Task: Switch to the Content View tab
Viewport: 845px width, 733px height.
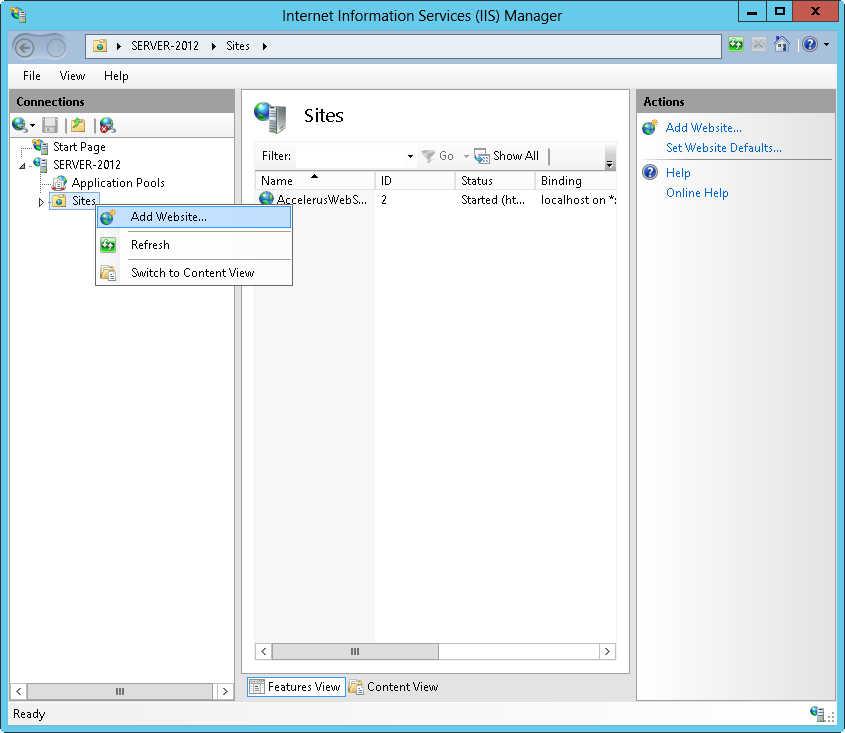Action: pos(394,687)
